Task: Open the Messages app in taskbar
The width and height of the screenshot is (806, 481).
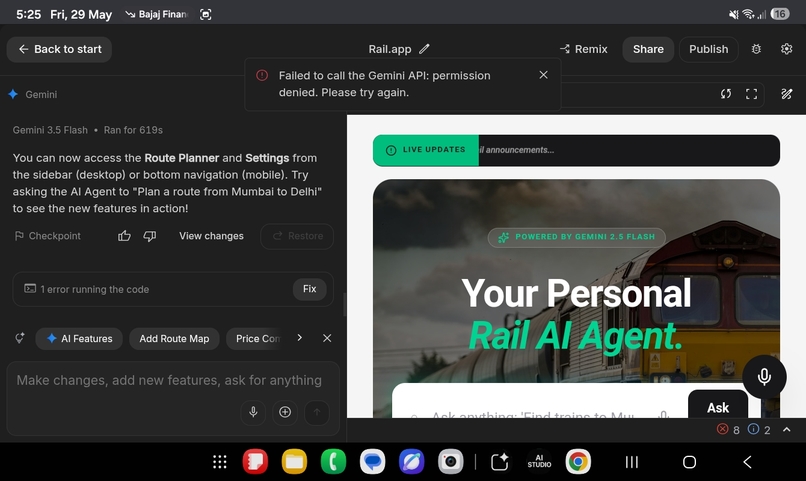Action: (x=373, y=461)
